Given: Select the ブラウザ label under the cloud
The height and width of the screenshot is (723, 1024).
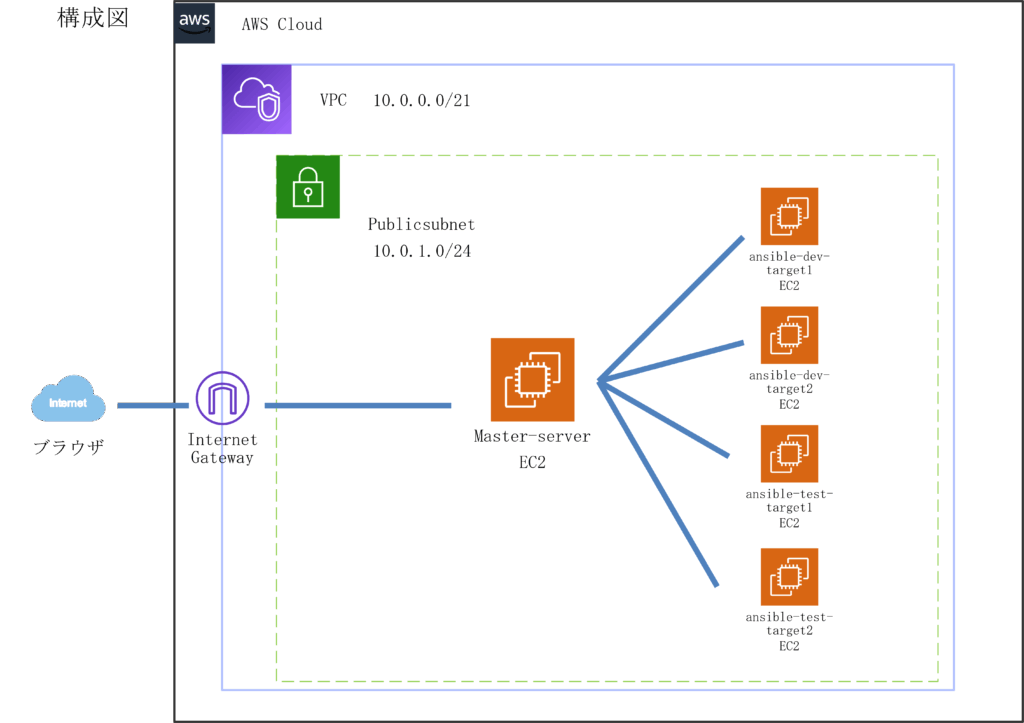Looking at the screenshot, I should (x=68, y=448).
